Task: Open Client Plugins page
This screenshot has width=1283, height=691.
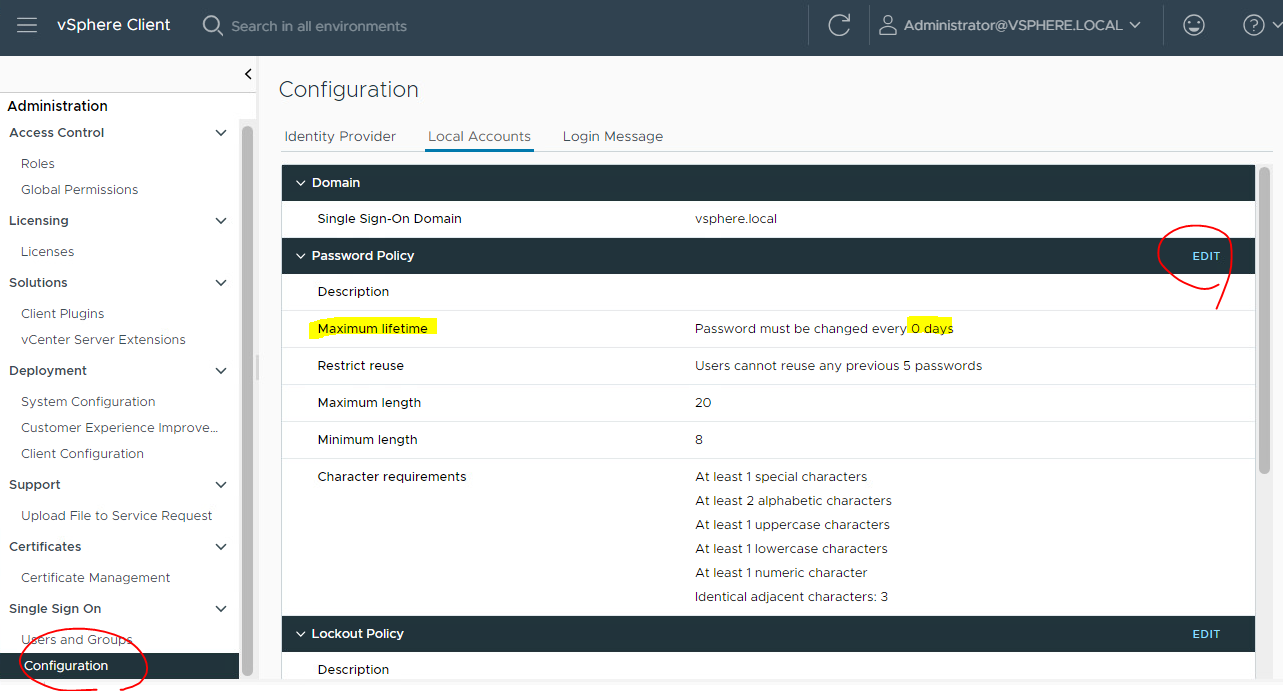Action: pos(63,314)
